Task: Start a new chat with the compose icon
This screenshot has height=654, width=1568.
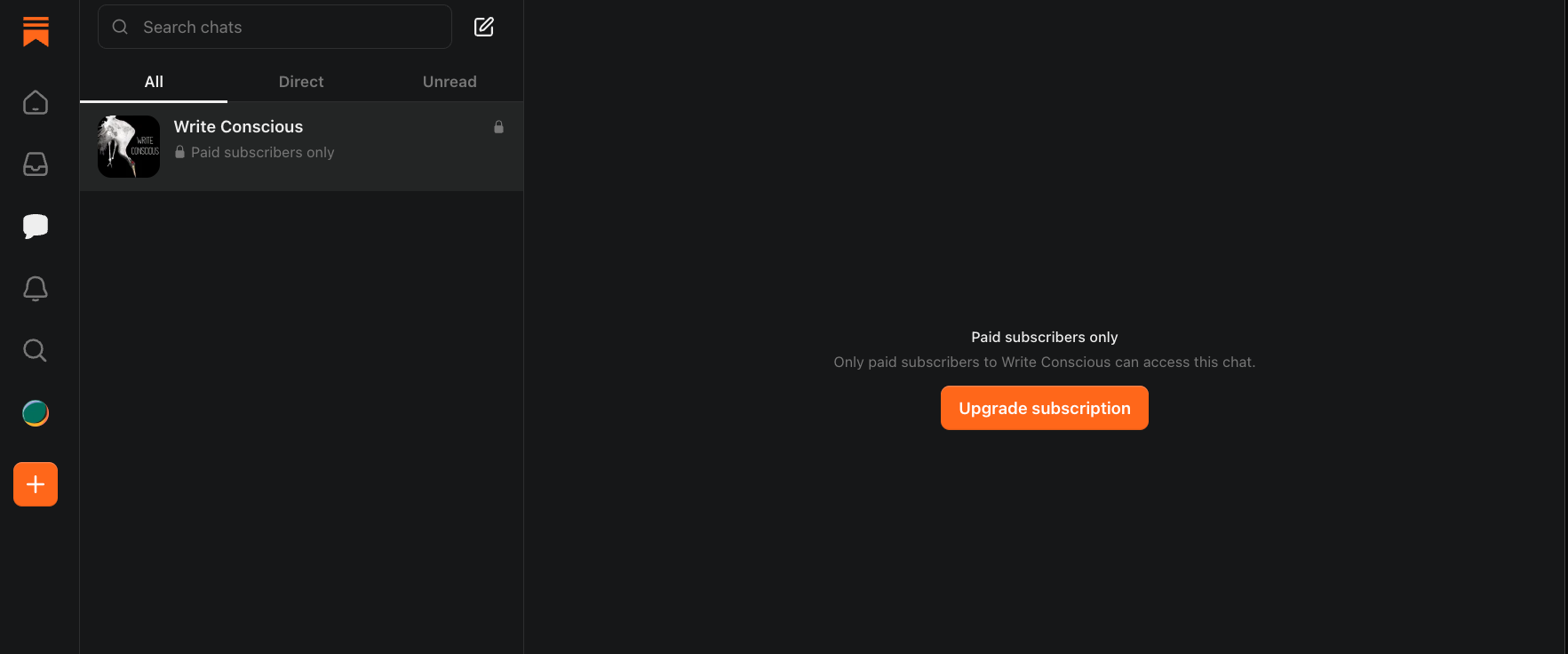Action: click(x=484, y=27)
